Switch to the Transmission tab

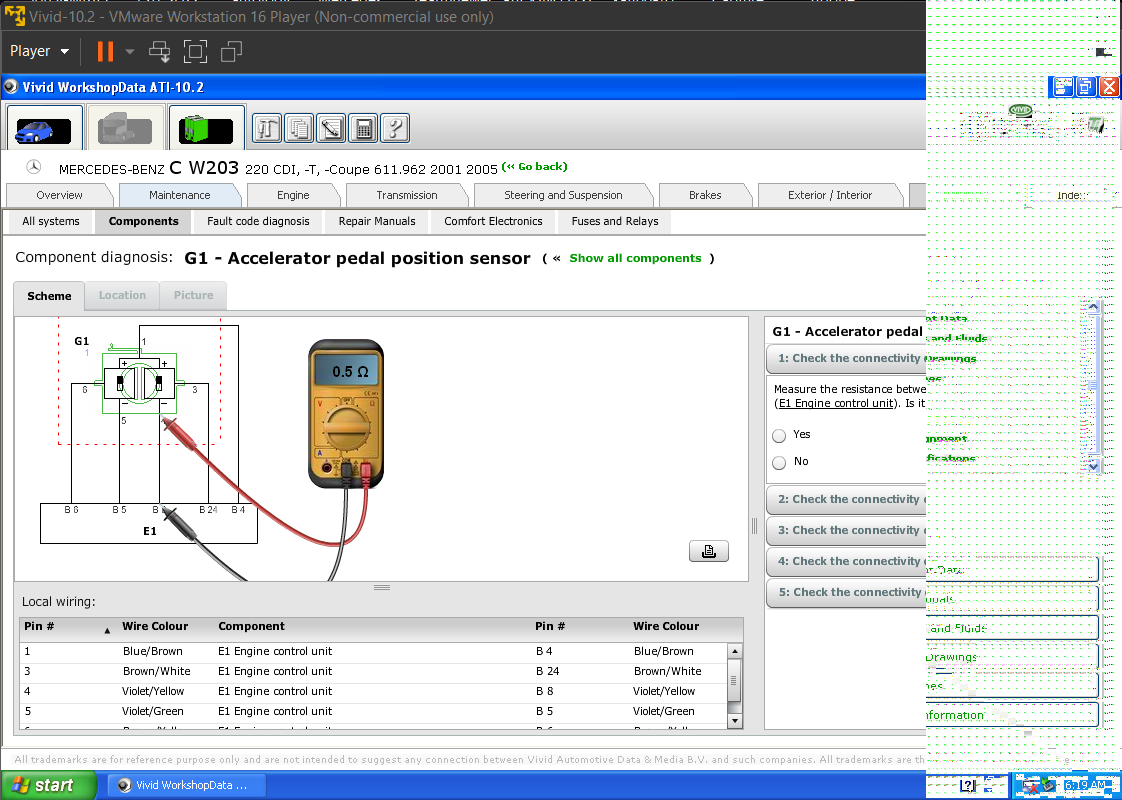(406, 195)
